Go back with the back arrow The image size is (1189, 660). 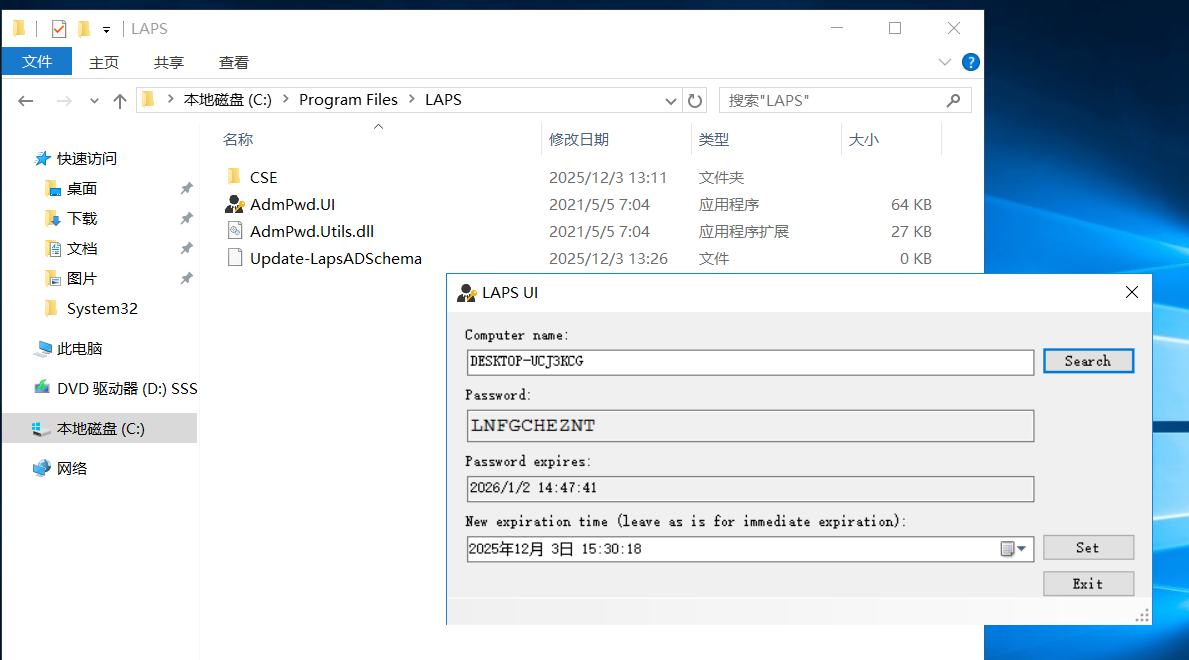pyautogui.click(x=26, y=100)
